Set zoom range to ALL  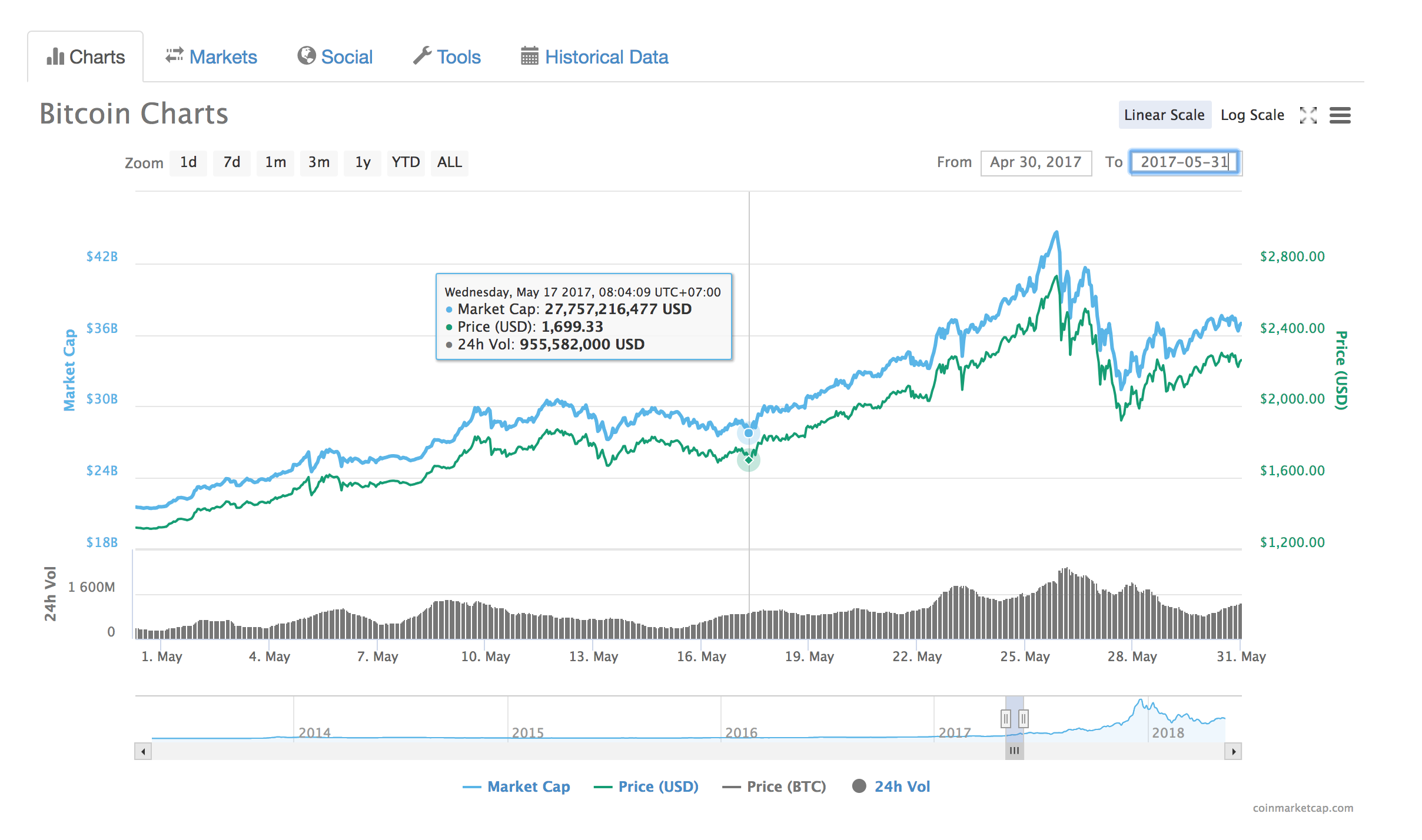point(449,162)
